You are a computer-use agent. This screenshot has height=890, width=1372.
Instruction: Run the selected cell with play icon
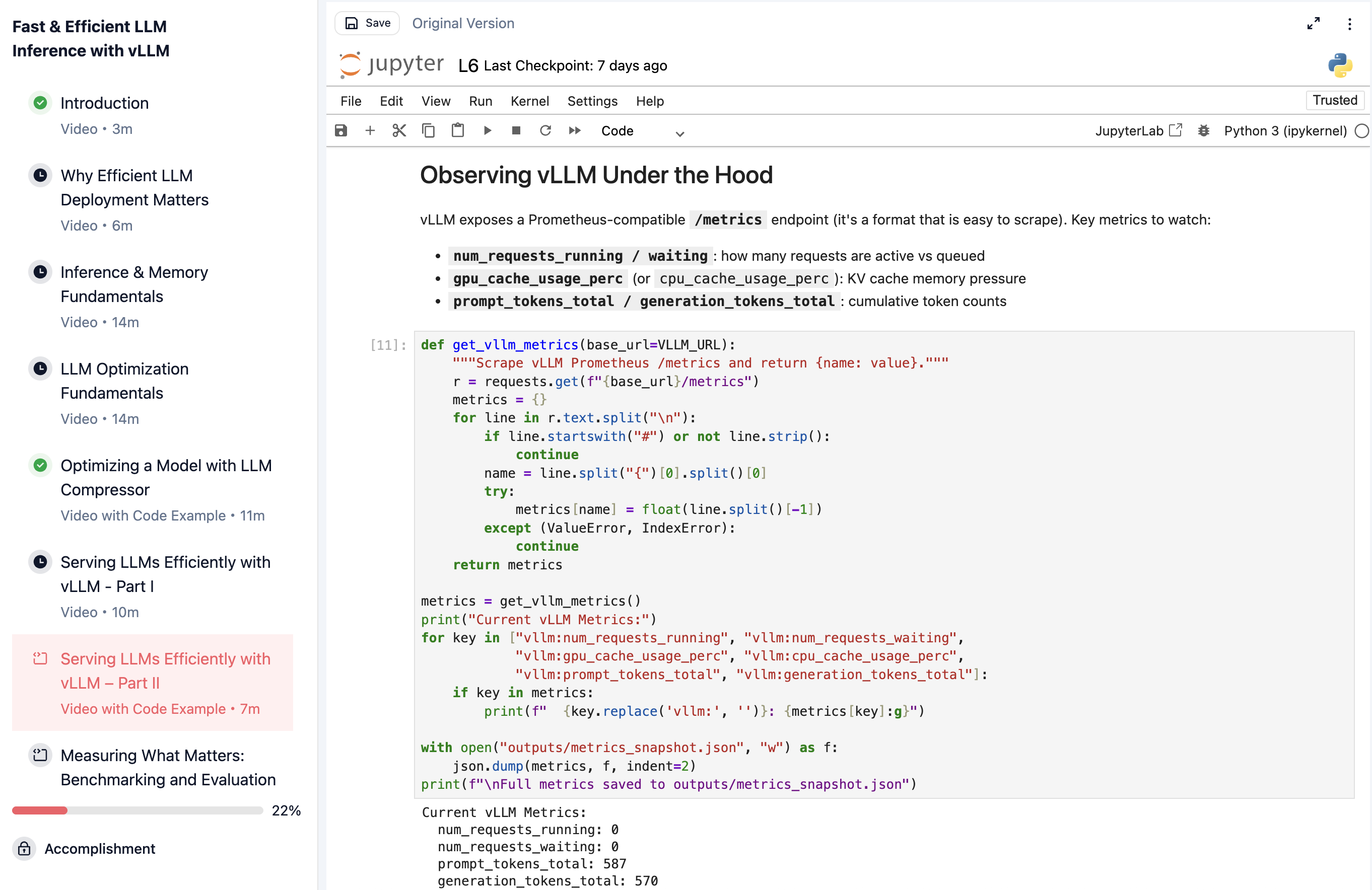coord(487,131)
